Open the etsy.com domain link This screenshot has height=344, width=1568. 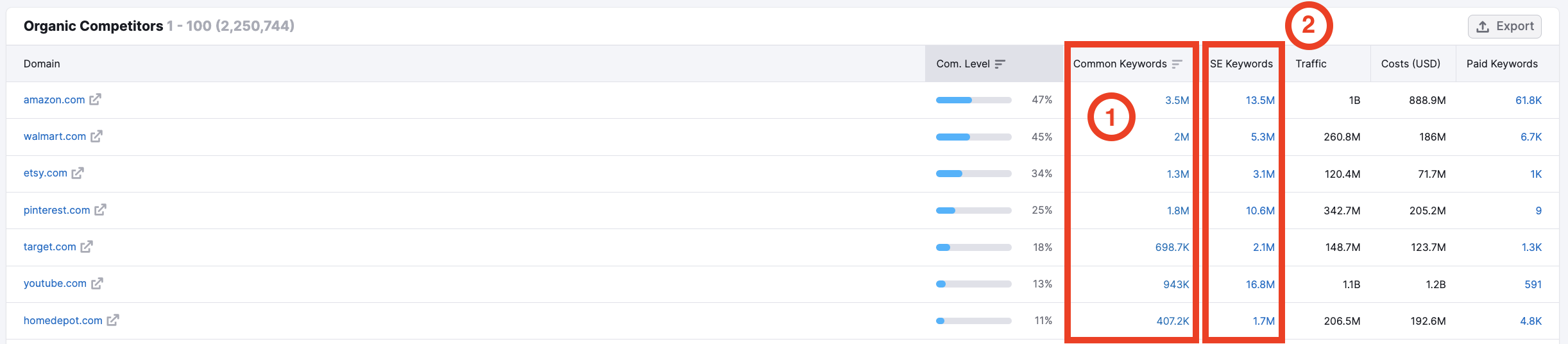46,173
